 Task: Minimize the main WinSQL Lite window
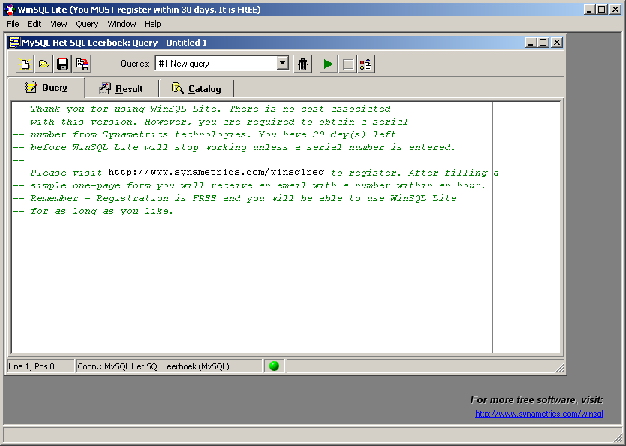coord(589,9)
